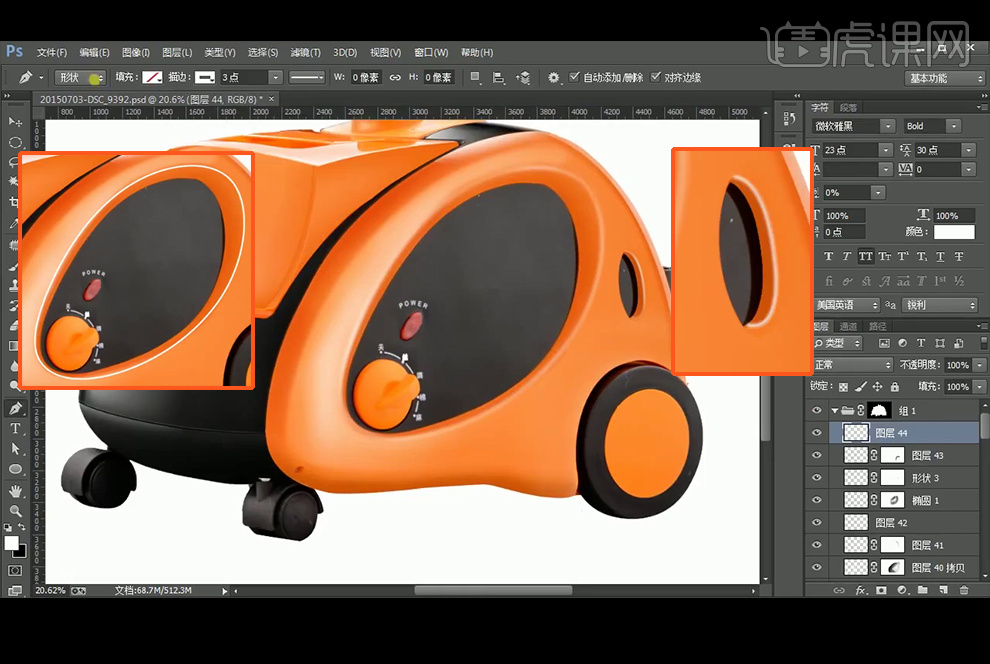Click the white text 颜色 swatch
This screenshot has height=664, width=990.
(x=953, y=232)
